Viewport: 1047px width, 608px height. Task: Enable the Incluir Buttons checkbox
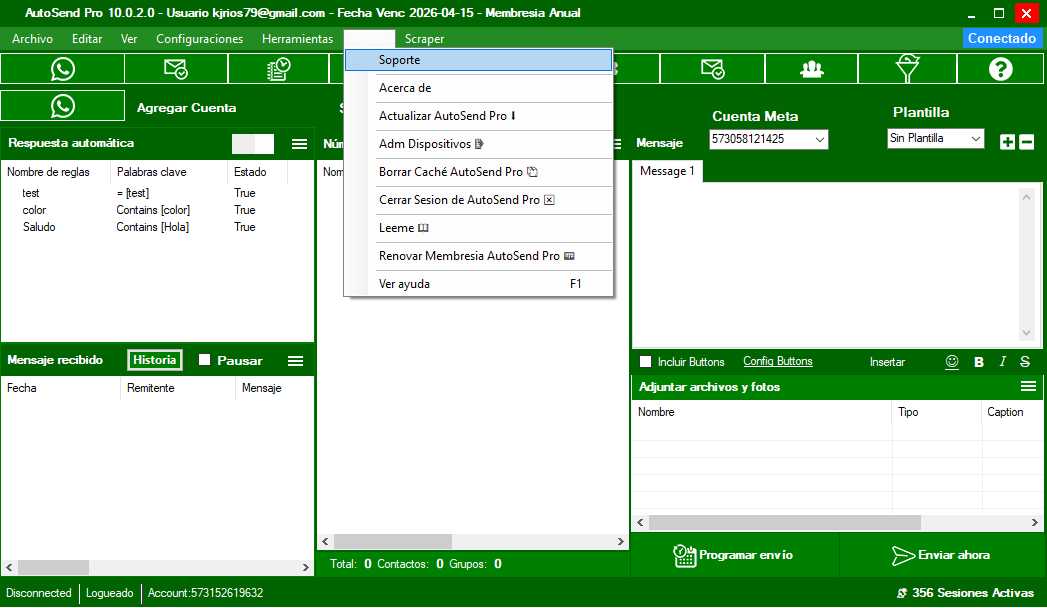pos(646,362)
